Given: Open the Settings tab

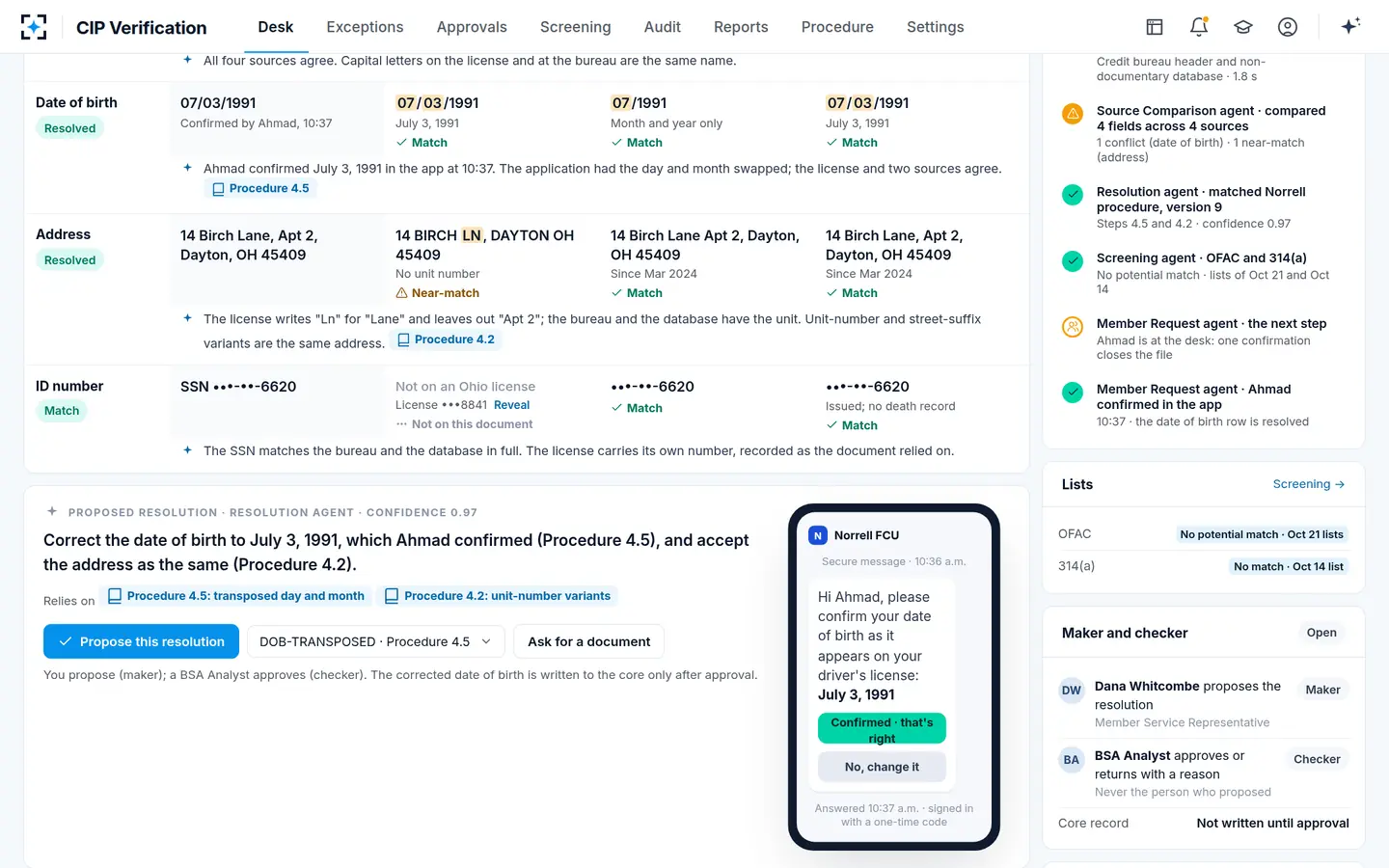Looking at the screenshot, I should point(936,27).
